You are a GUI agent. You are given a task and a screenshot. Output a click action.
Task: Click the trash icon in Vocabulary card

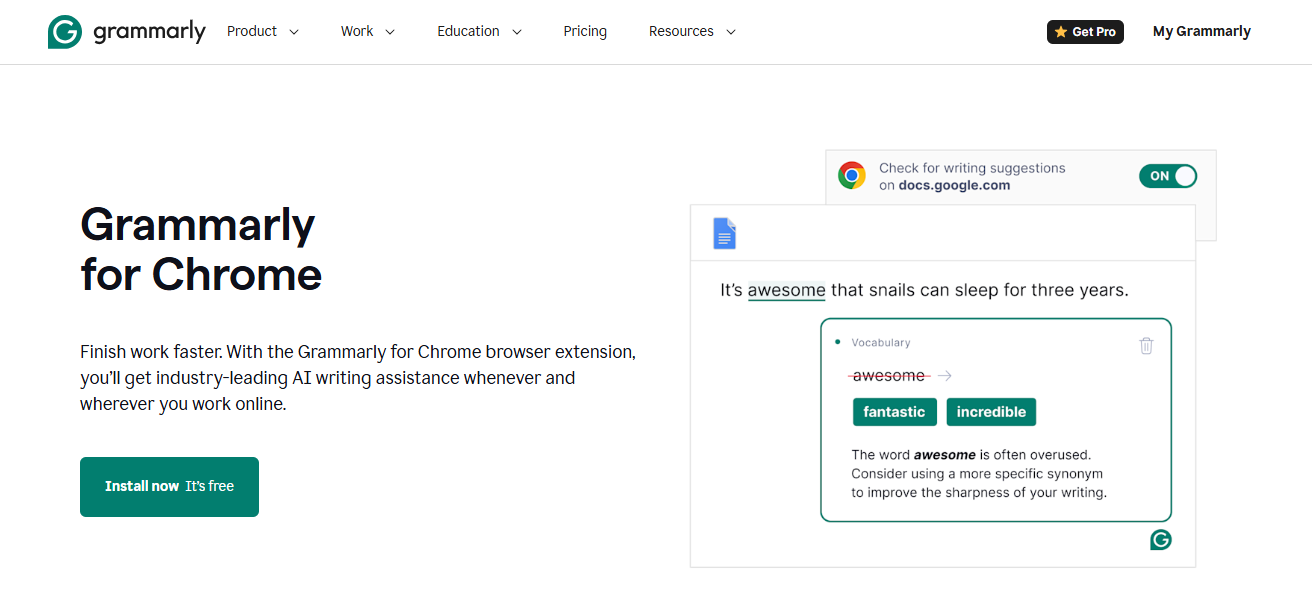1146,345
